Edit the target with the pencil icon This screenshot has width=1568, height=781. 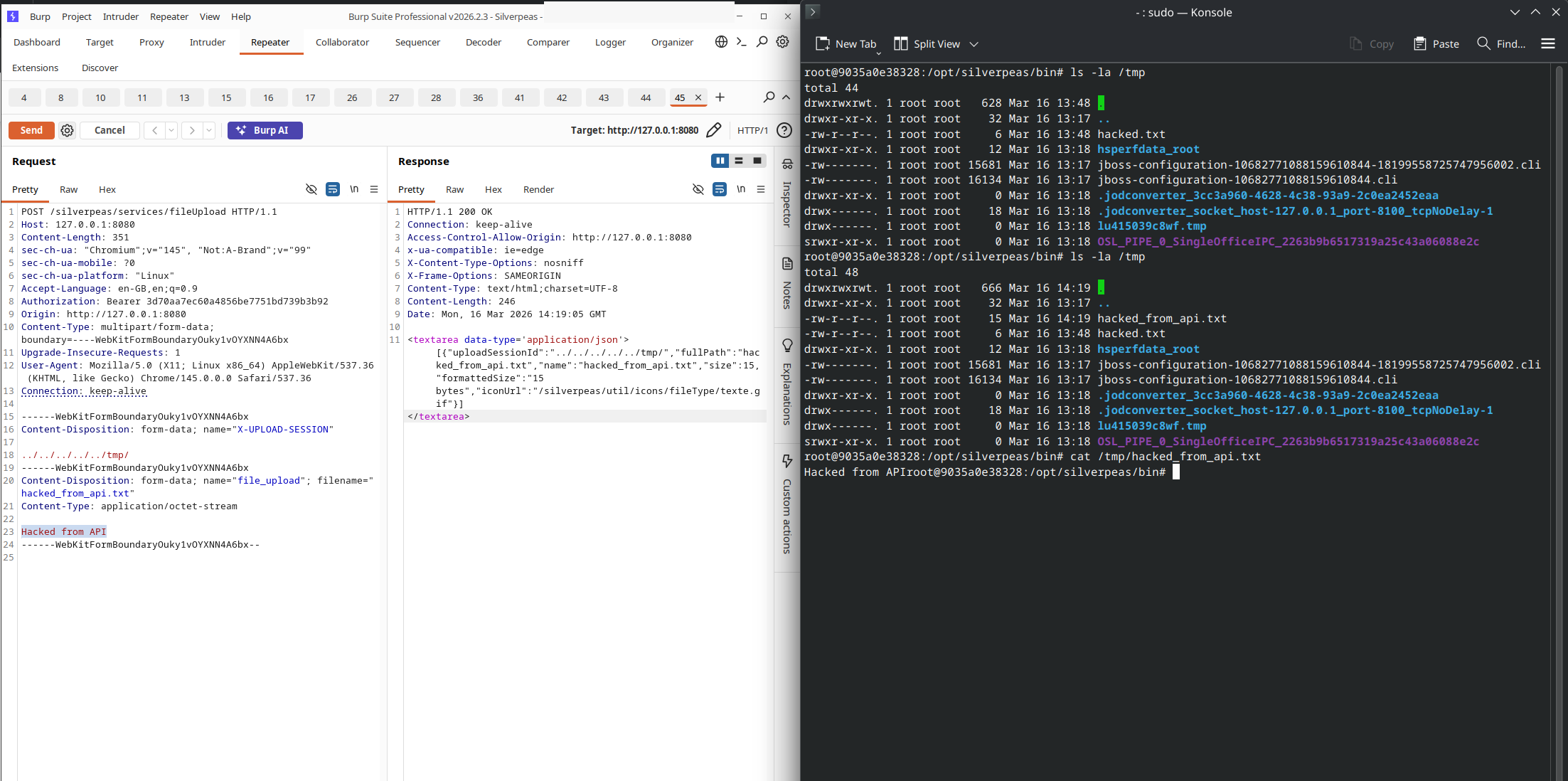coord(714,130)
